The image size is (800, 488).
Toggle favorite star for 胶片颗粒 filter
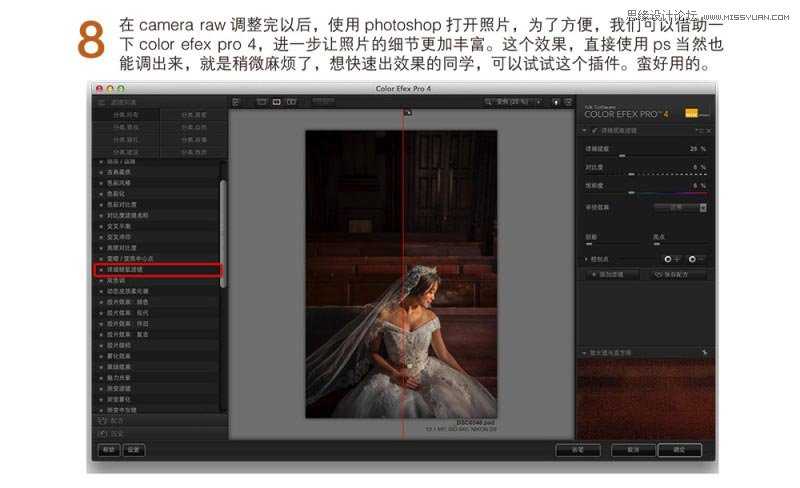pyautogui.click(x=101, y=346)
